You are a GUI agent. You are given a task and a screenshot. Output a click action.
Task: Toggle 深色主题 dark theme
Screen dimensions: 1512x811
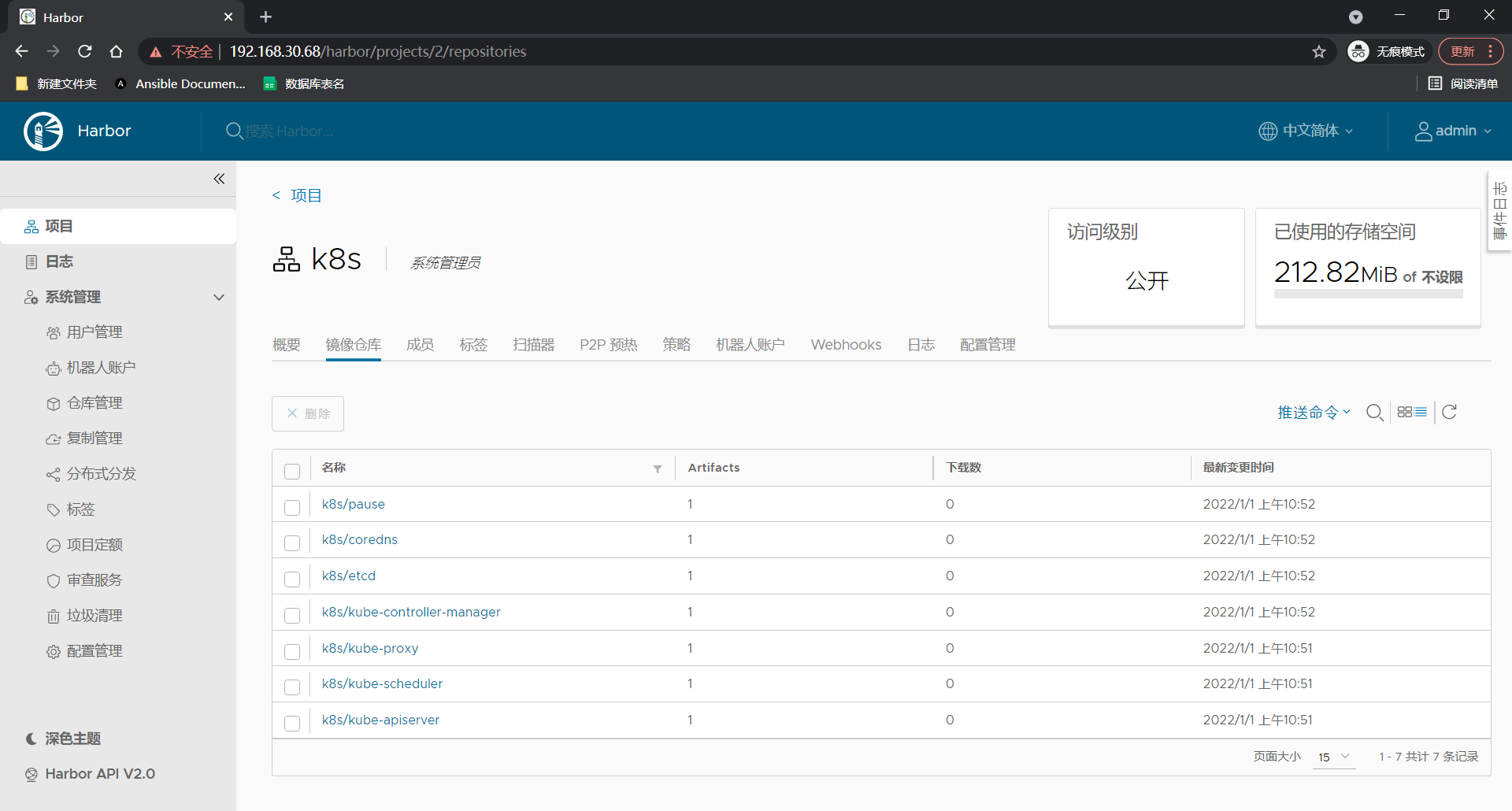click(x=63, y=739)
